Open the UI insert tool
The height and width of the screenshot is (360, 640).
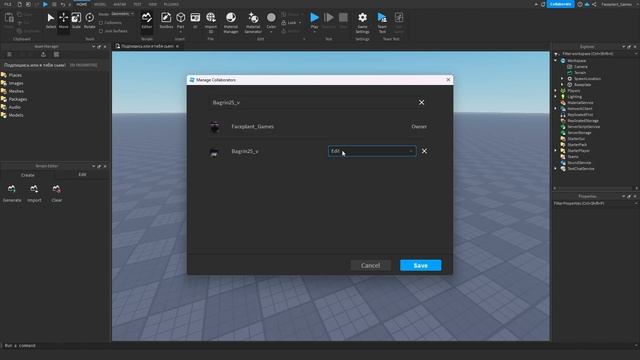[195, 20]
